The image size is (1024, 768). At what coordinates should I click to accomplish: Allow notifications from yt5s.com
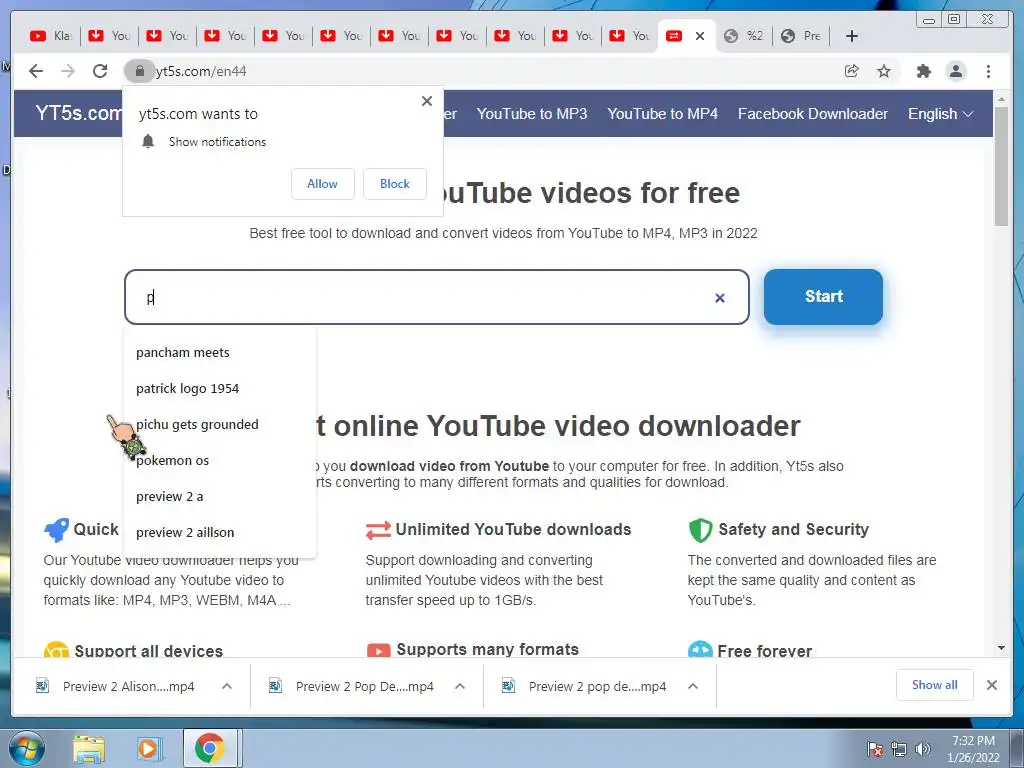[323, 184]
